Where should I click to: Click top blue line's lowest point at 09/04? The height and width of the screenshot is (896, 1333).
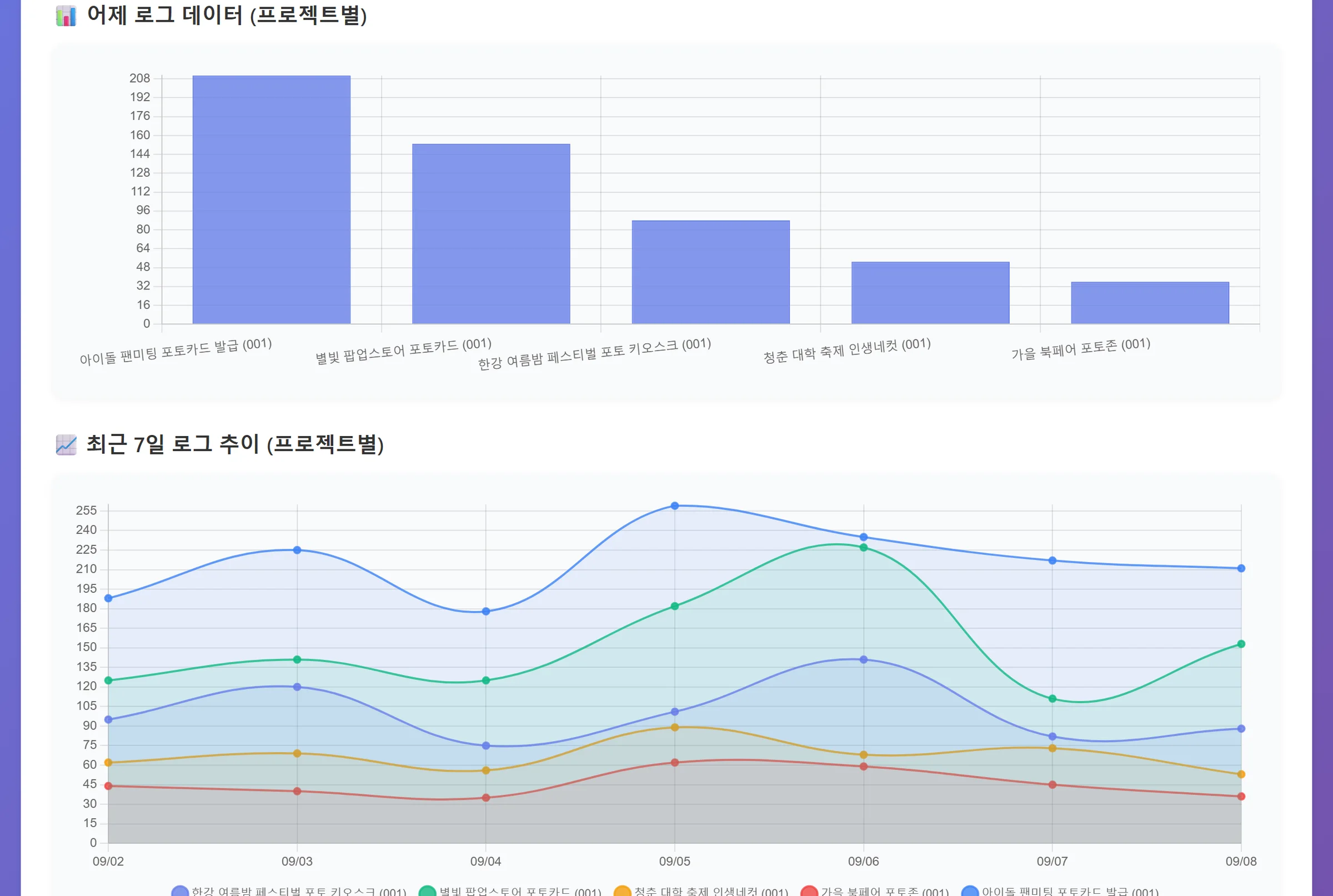click(x=485, y=612)
